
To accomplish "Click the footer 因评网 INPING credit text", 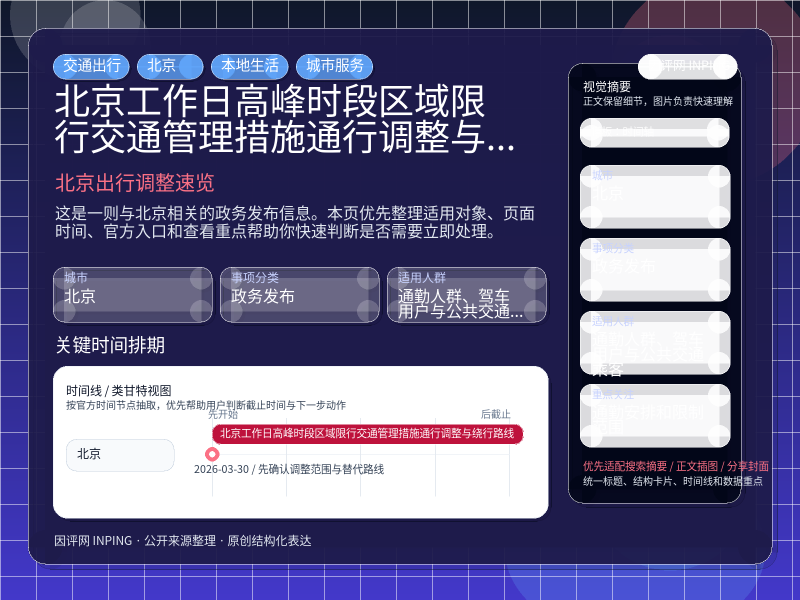I will [93, 541].
